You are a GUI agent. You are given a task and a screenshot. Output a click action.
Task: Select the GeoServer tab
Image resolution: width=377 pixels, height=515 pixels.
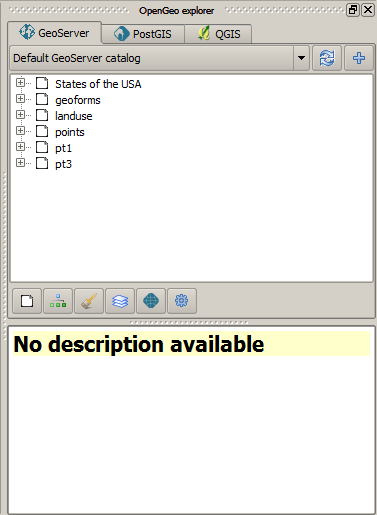[x=55, y=33]
